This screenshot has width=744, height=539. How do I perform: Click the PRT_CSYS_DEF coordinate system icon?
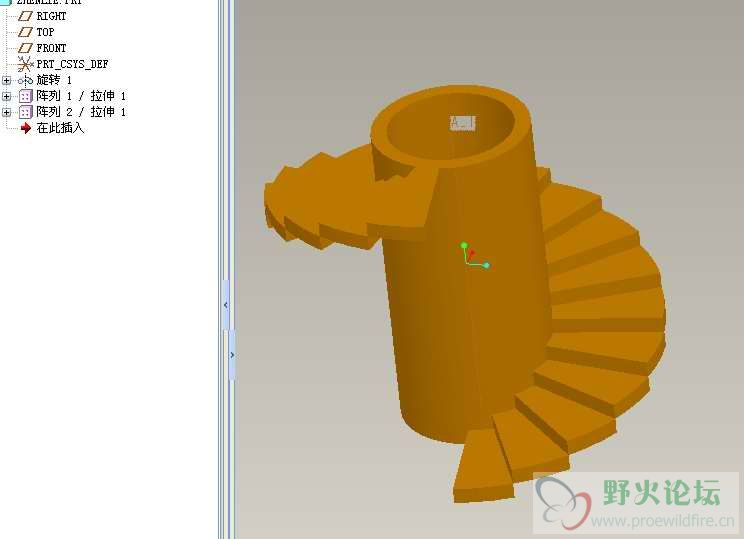[25, 64]
